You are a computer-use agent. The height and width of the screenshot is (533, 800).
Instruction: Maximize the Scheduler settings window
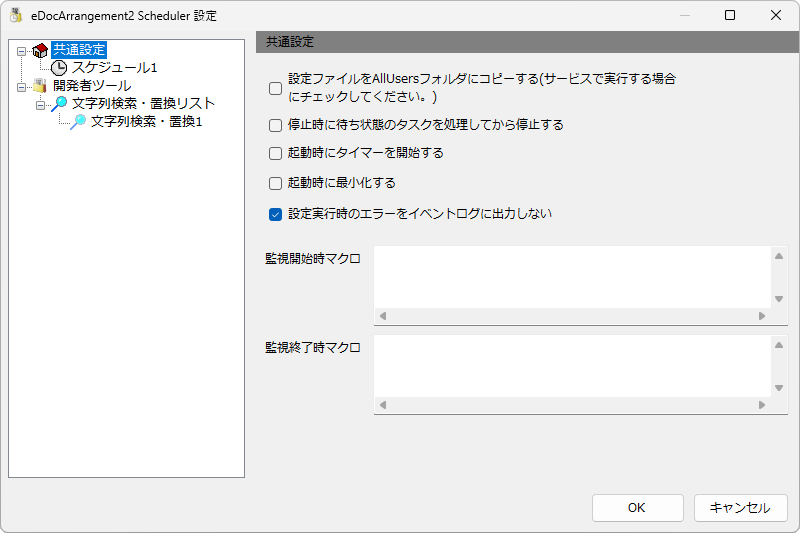pyautogui.click(x=730, y=15)
